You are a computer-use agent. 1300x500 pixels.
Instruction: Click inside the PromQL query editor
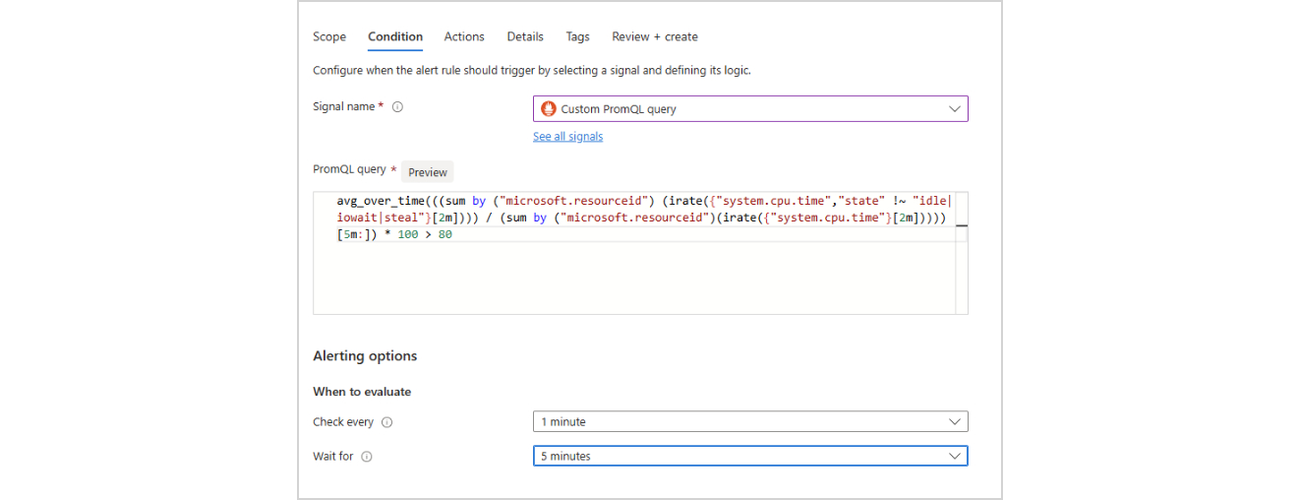coord(630,280)
